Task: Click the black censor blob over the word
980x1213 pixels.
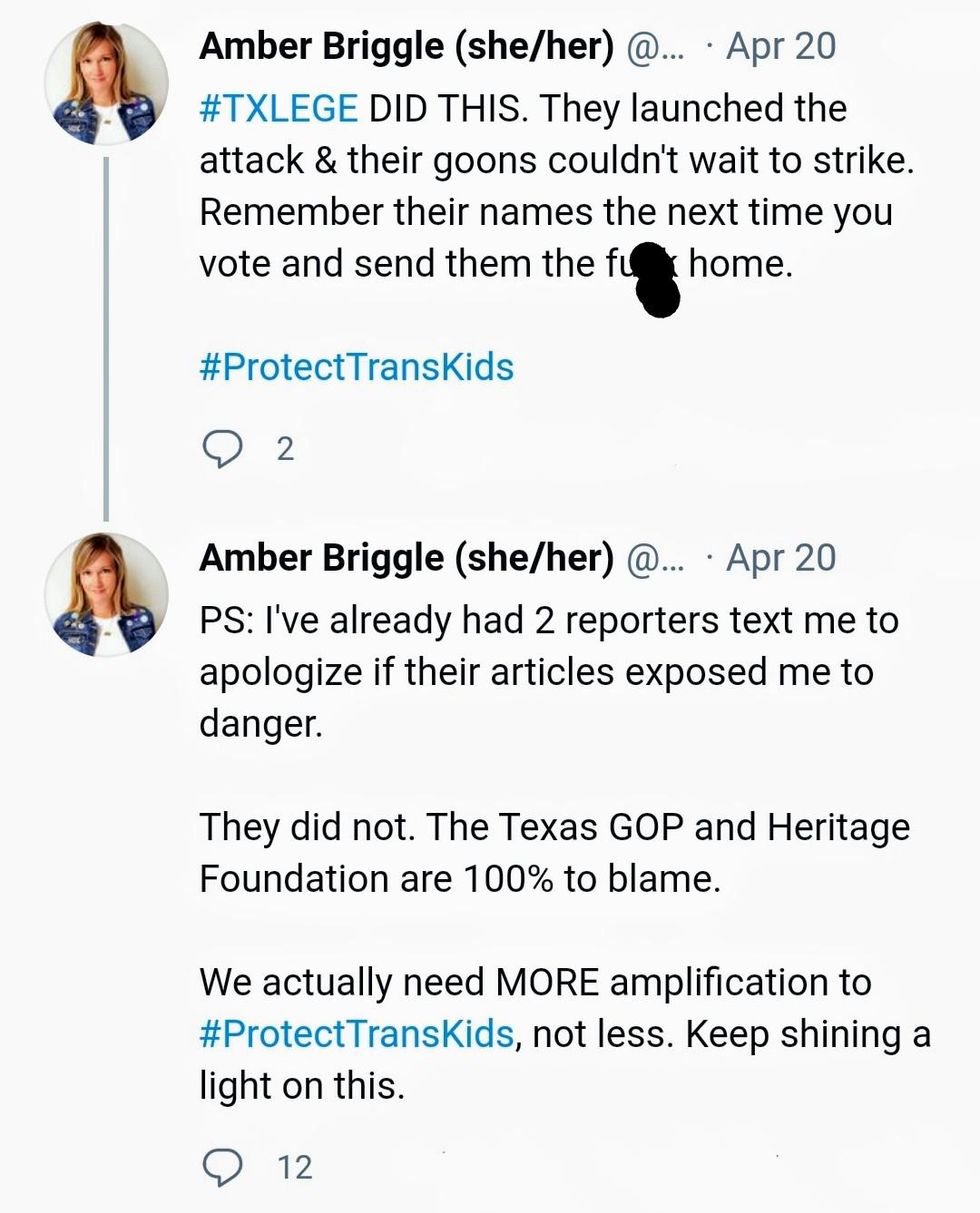Action: pos(657,279)
